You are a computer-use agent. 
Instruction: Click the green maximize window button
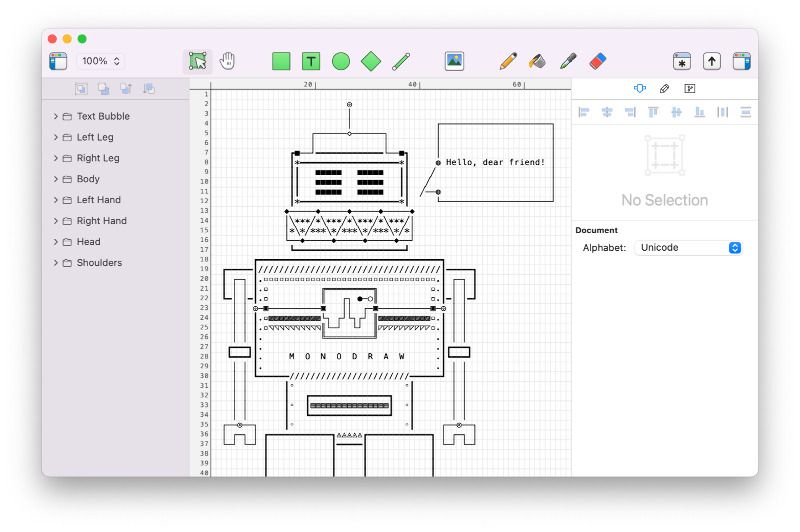82,39
